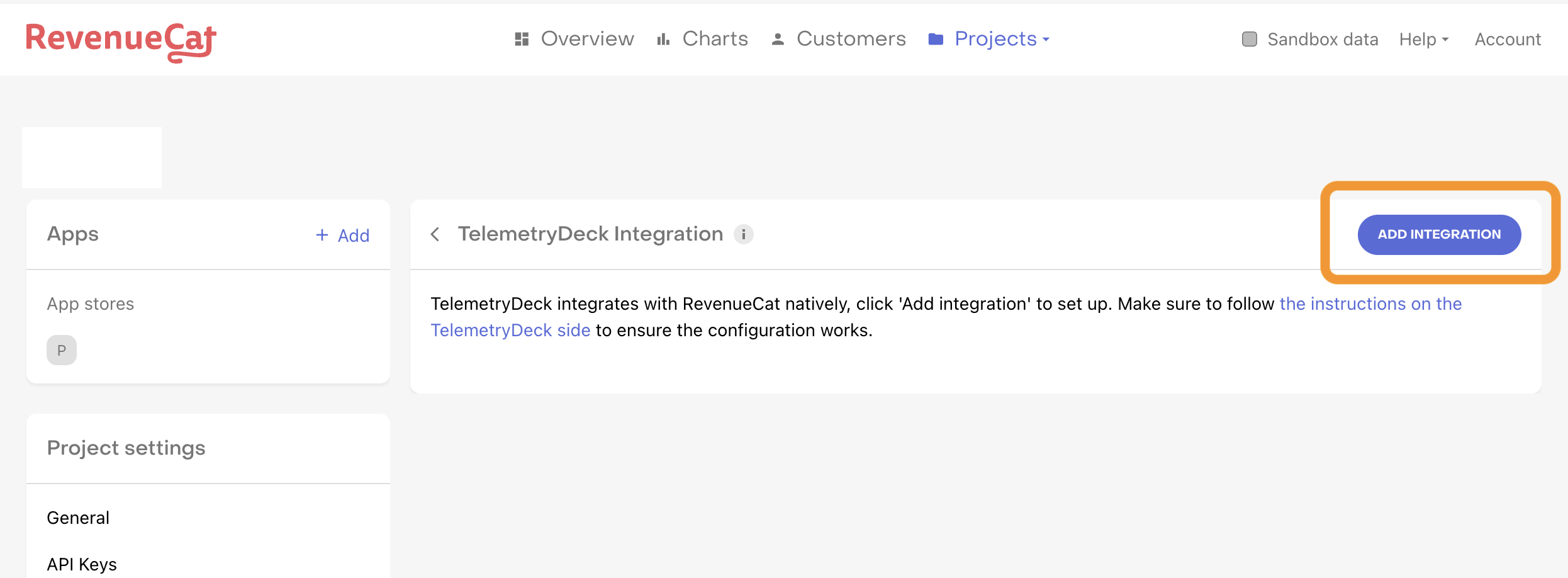Click the plus icon next to Add
Screen dimensions: 1568x578
click(322, 235)
